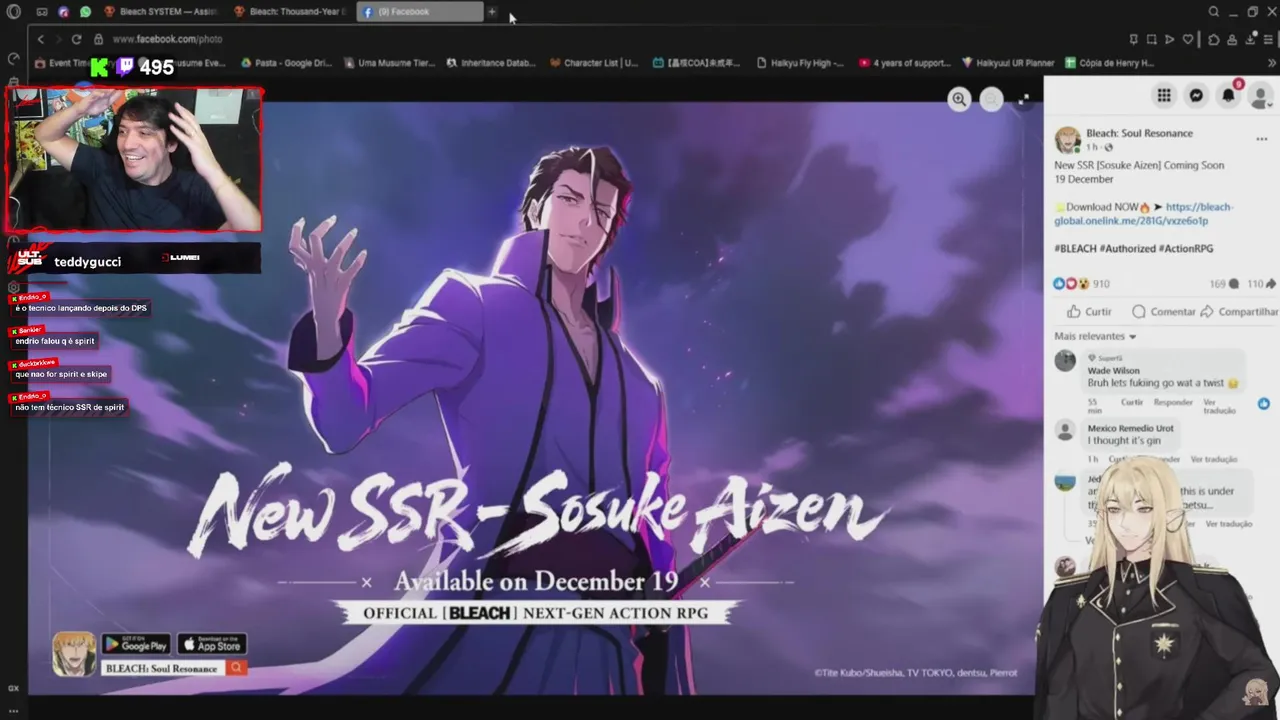
Task: Go back in browser history
Action: point(40,39)
